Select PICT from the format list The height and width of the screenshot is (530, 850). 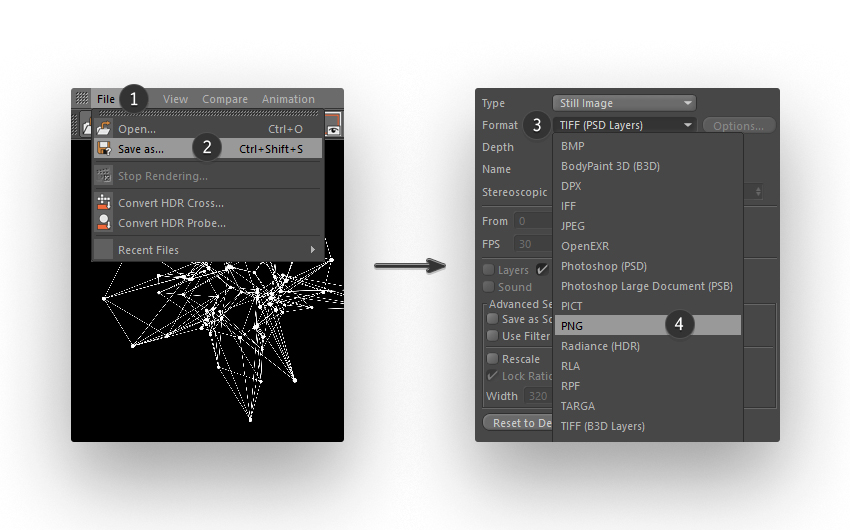click(x=648, y=306)
